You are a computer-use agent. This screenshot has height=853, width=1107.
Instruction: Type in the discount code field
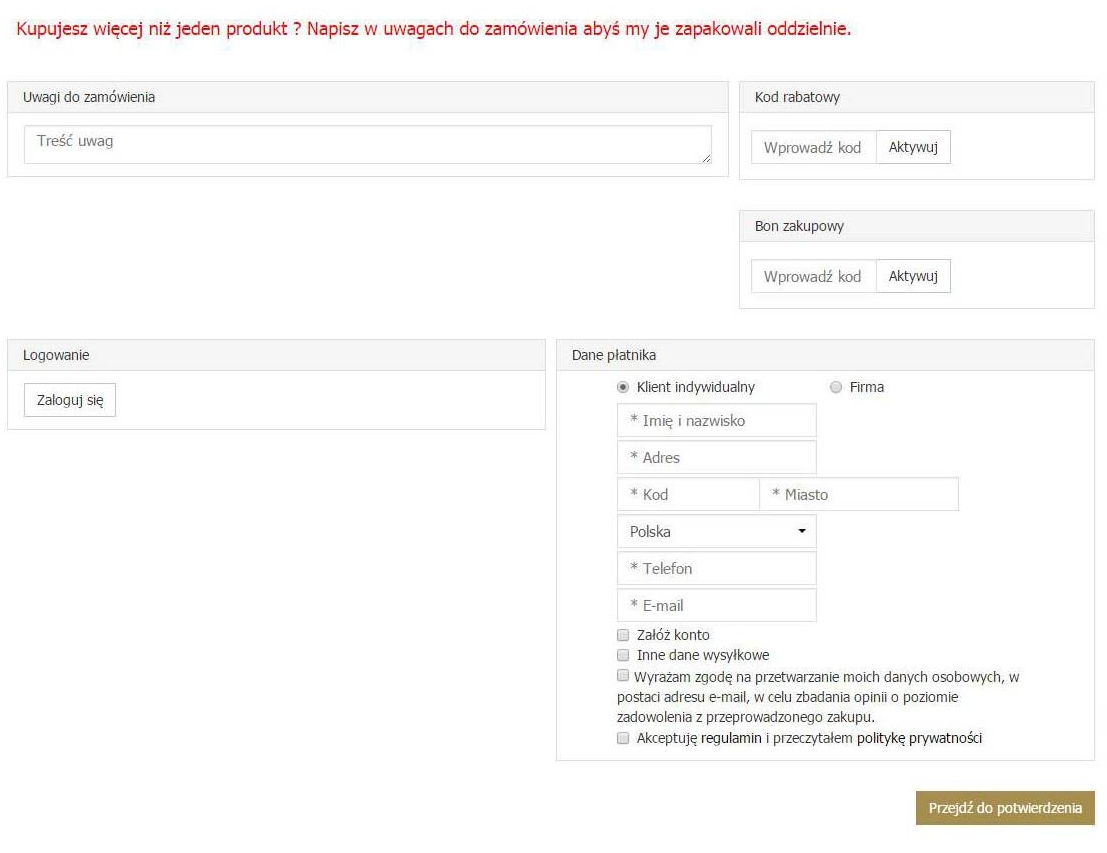(813, 147)
